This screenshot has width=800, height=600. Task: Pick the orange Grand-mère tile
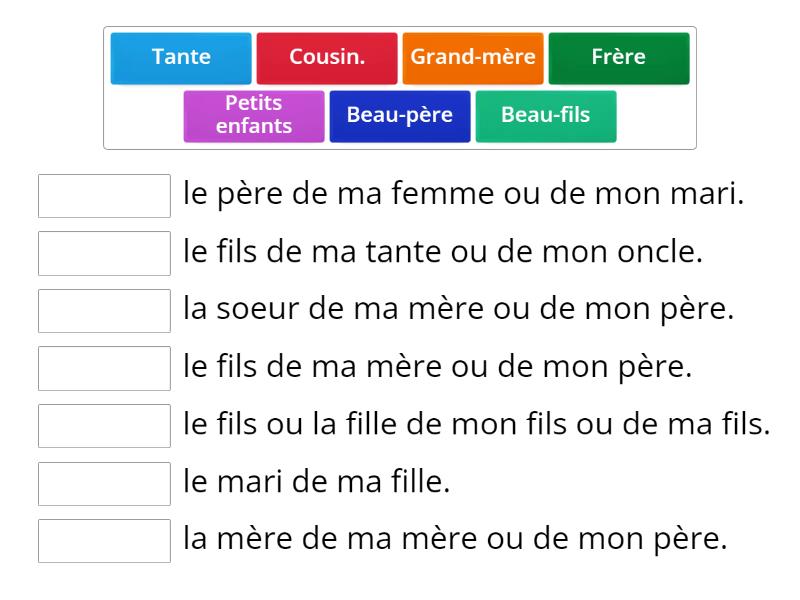click(x=473, y=57)
